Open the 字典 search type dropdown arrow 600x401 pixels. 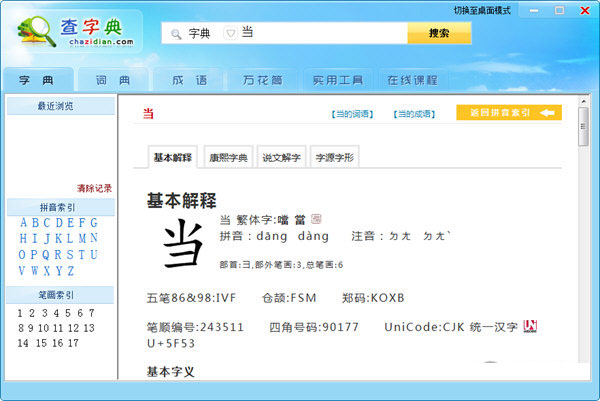click(x=231, y=33)
